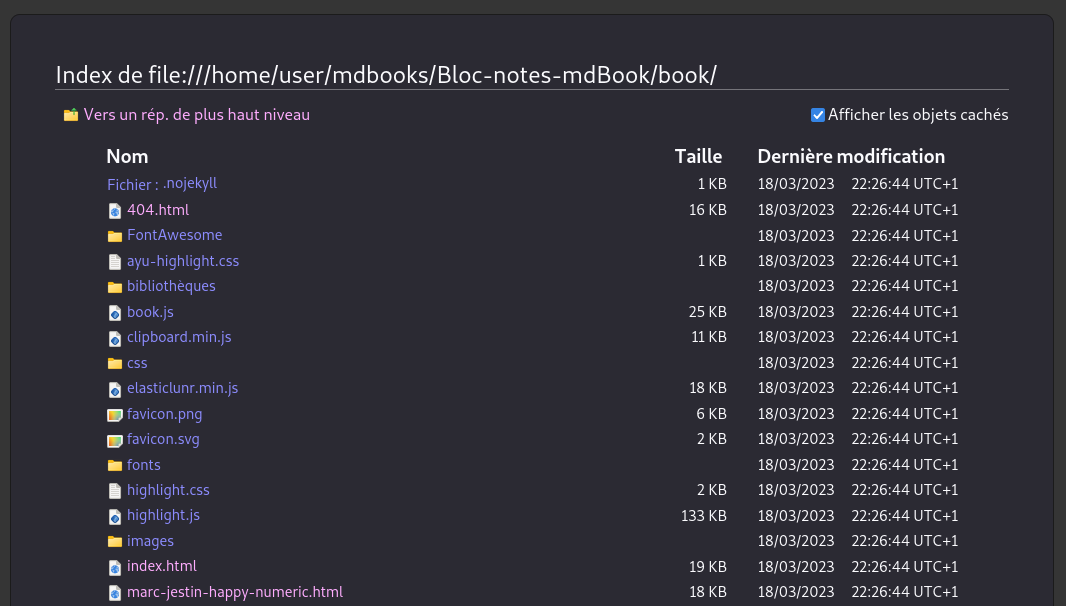The height and width of the screenshot is (606, 1066).
Task: Open the marc-jestin-happy-numeric.html link
Action: [x=235, y=592]
